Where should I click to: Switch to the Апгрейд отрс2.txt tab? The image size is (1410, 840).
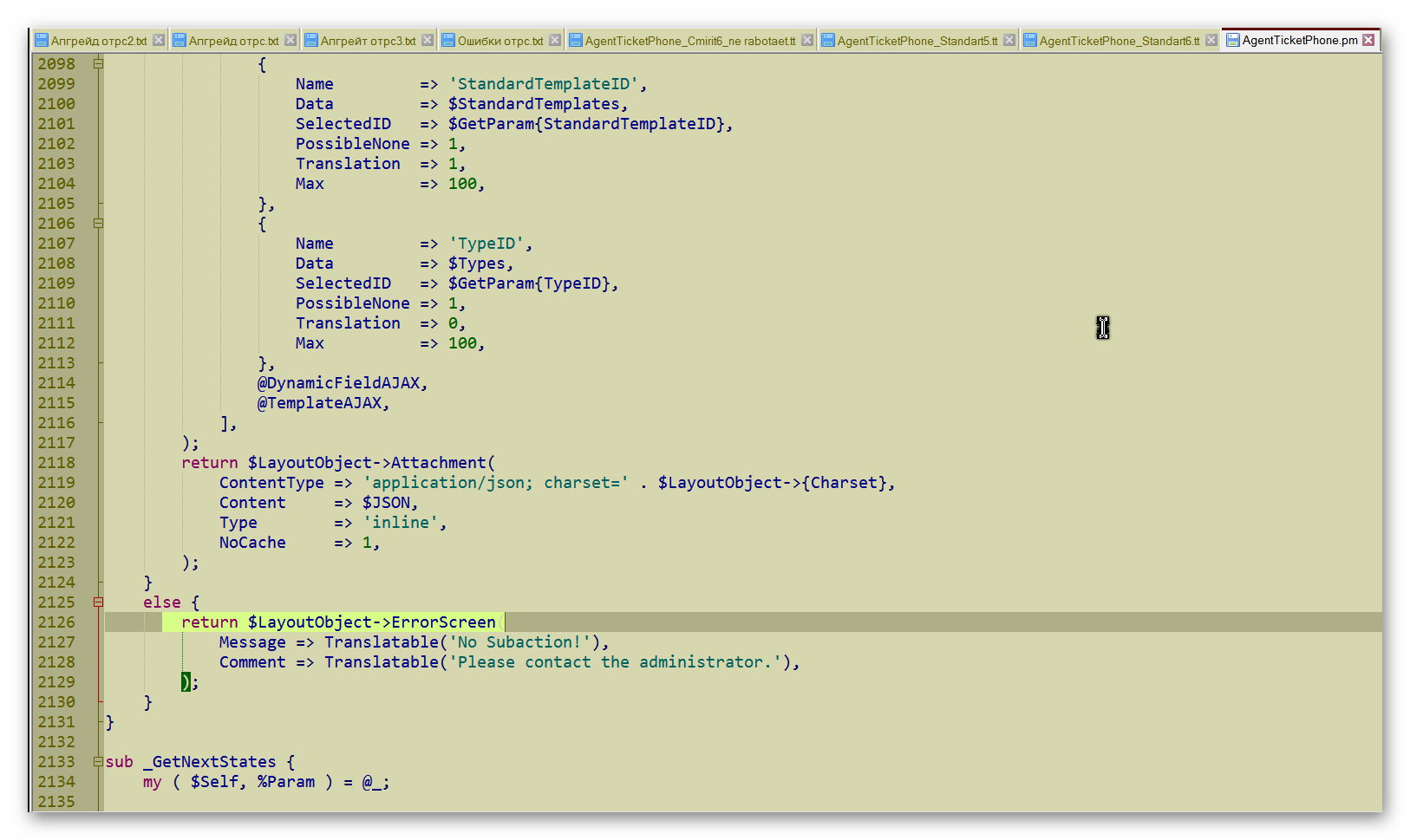99,41
